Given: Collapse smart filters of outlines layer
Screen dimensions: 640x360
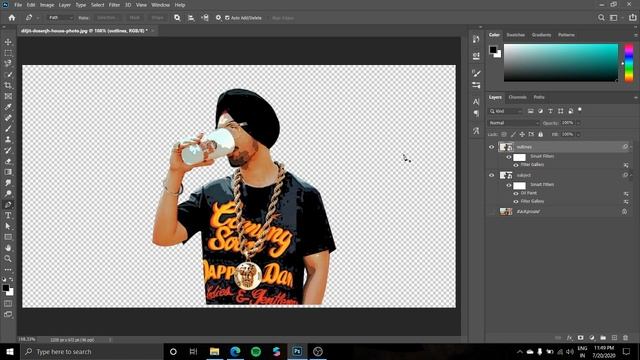Looking at the screenshot, I should 631,147.
